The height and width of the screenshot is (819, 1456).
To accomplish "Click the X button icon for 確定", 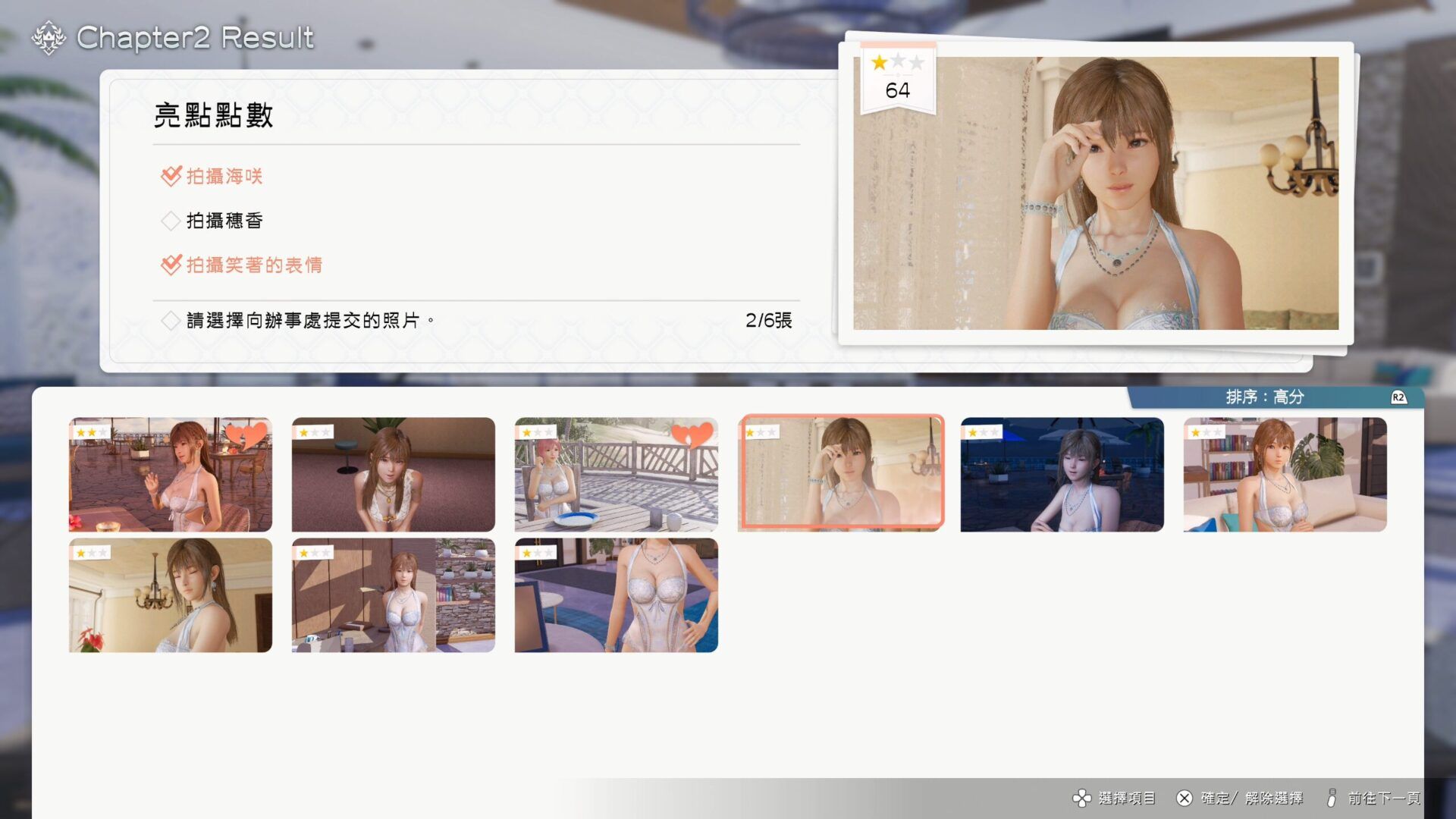I will click(1185, 798).
